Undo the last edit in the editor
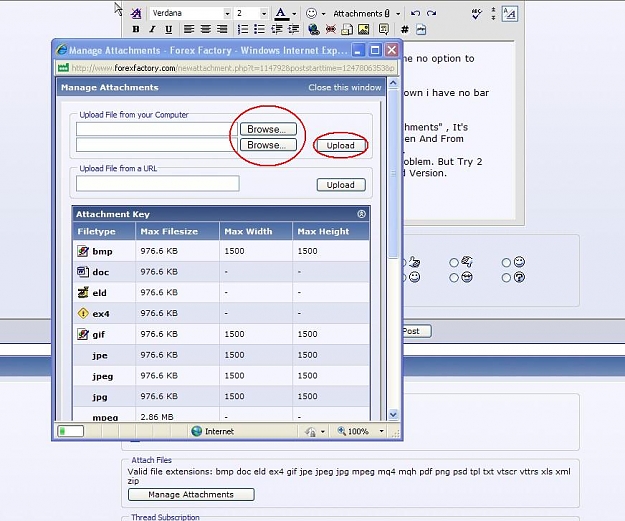 point(415,13)
